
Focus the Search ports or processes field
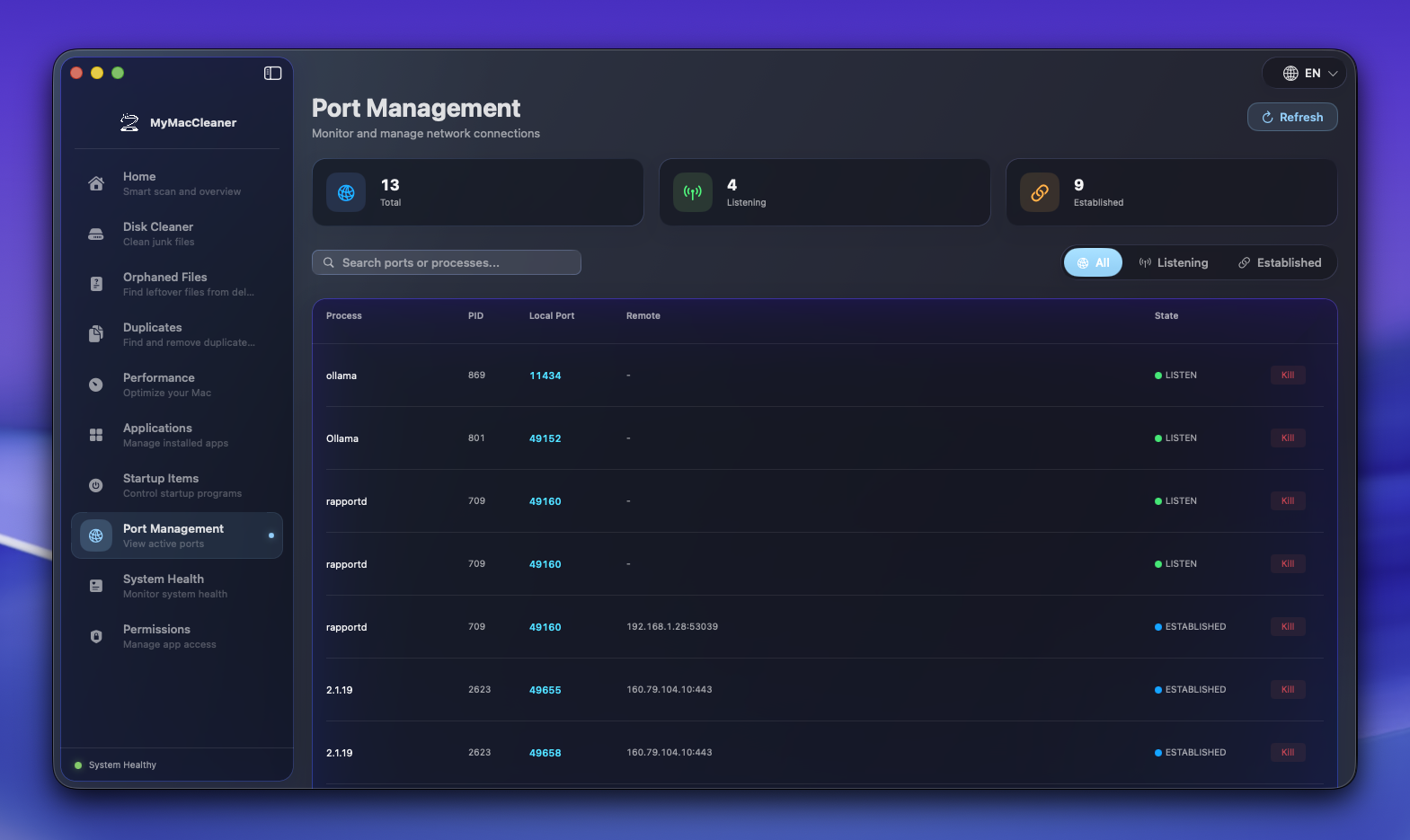point(447,262)
